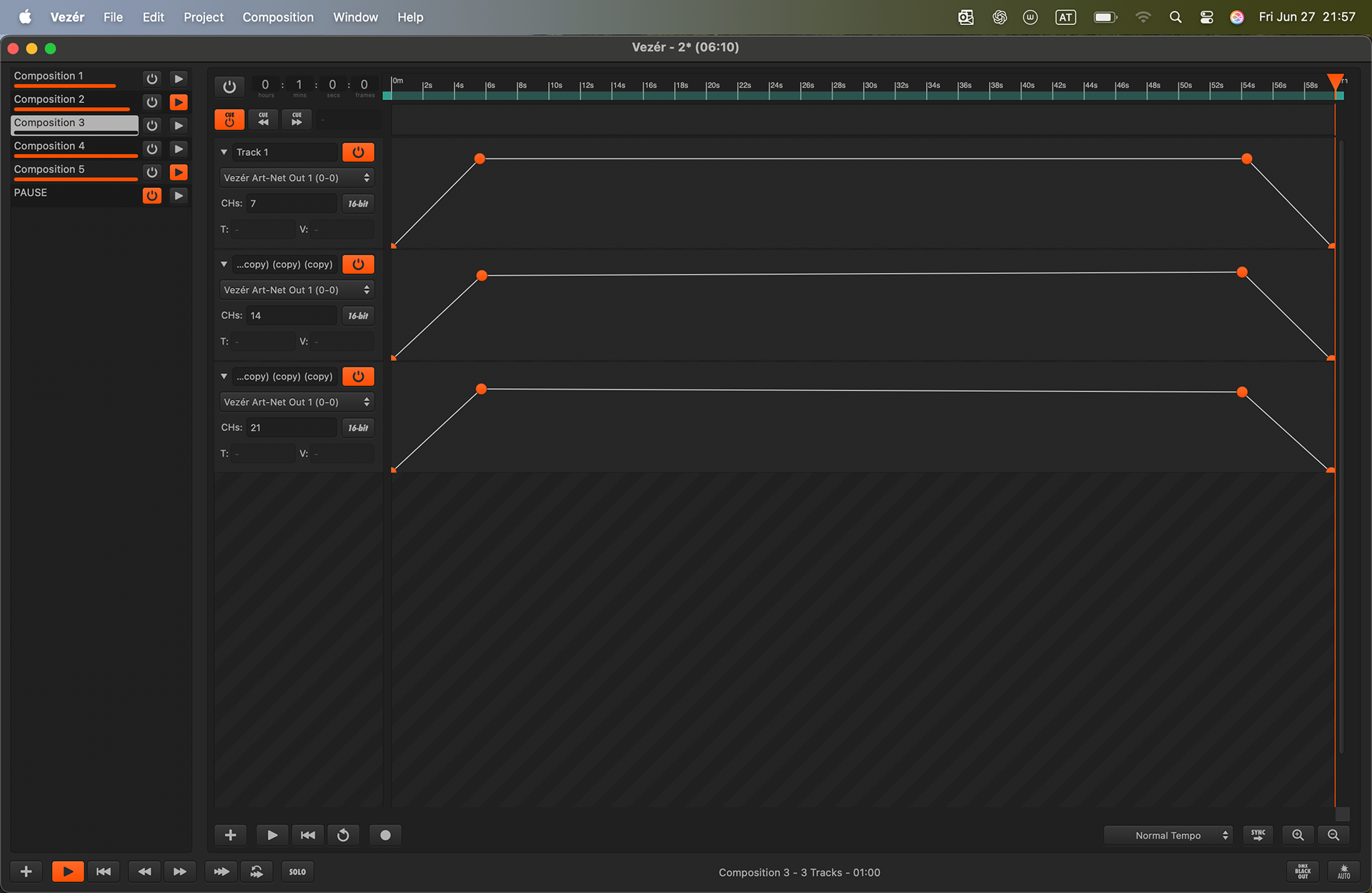The width and height of the screenshot is (1372, 893).
Task: Collapse Track 1 using disclosure triangle
Action: [x=224, y=152]
